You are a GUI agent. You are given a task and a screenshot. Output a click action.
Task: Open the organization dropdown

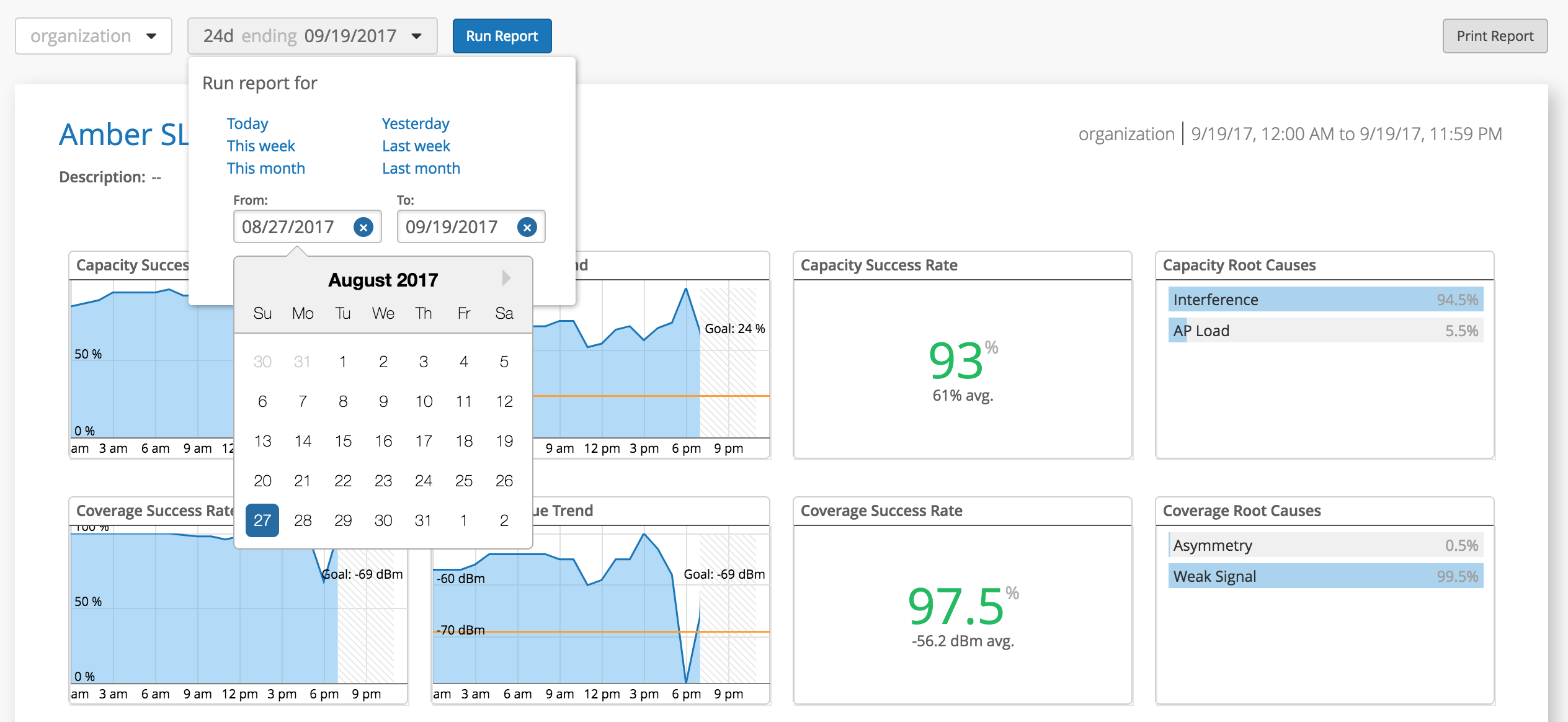click(94, 36)
